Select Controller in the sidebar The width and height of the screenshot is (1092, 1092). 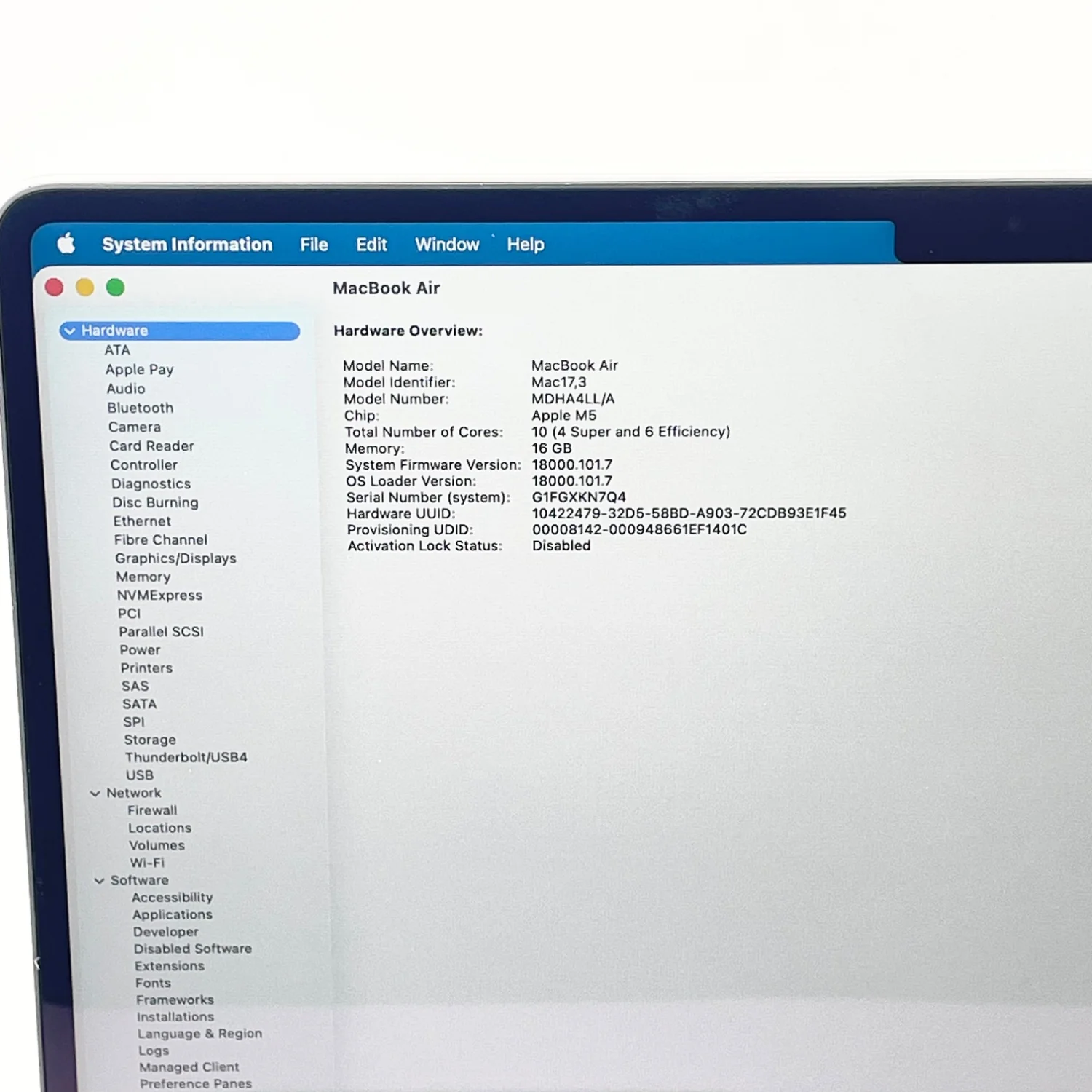tap(144, 464)
